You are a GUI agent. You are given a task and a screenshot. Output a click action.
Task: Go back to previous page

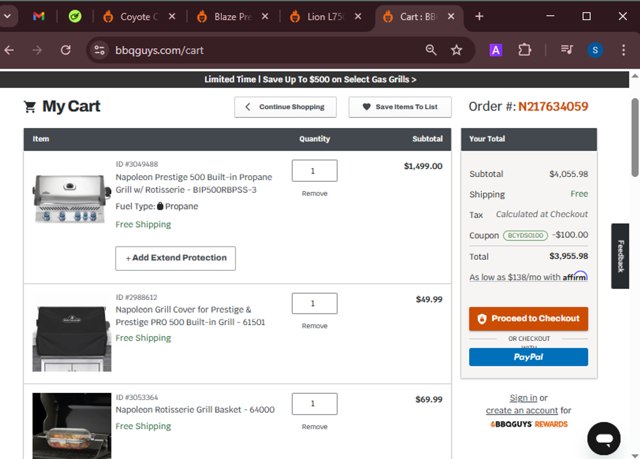(9, 50)
